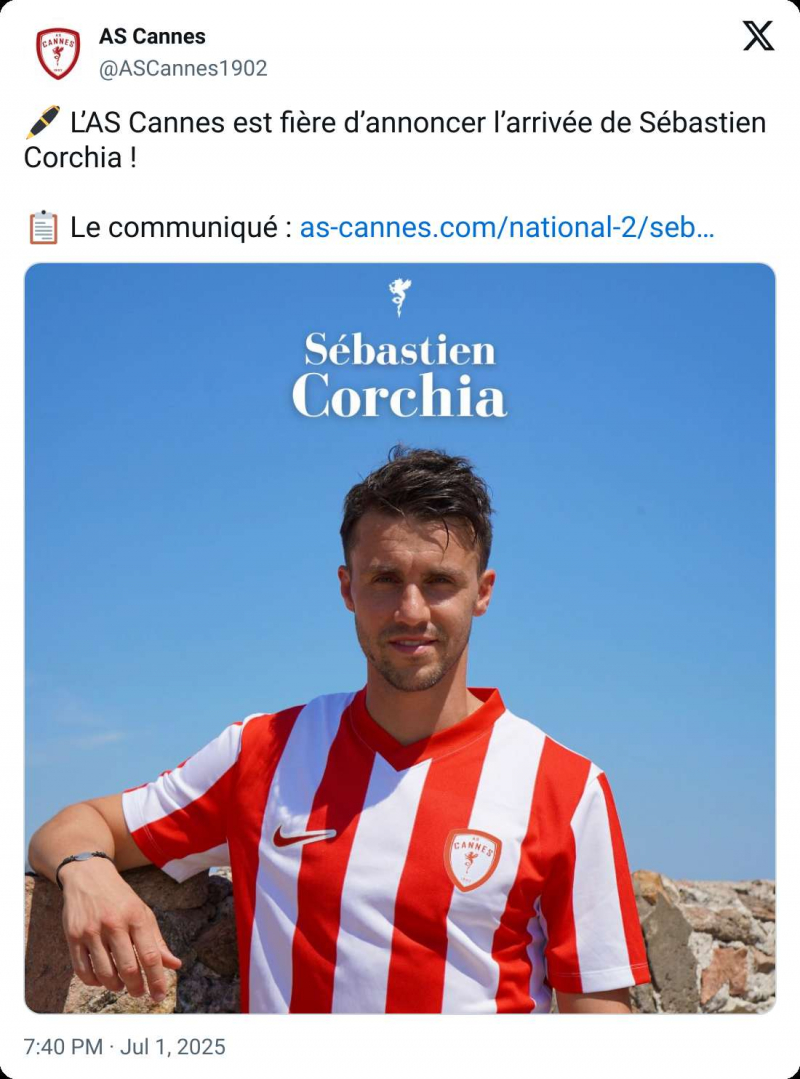Click the clipboard emoji before Le communiqué
The height and width of the screenshot is (1079, 800).
click(43, 228)
